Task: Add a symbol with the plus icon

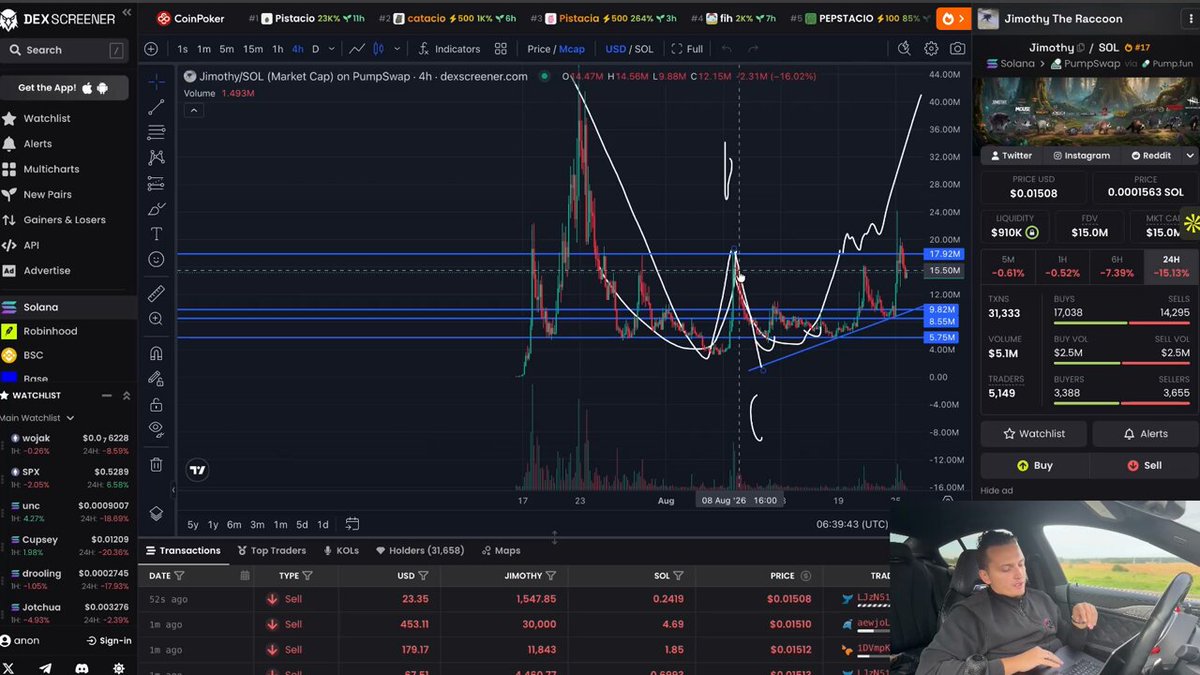Action: (x=151, y=49)
